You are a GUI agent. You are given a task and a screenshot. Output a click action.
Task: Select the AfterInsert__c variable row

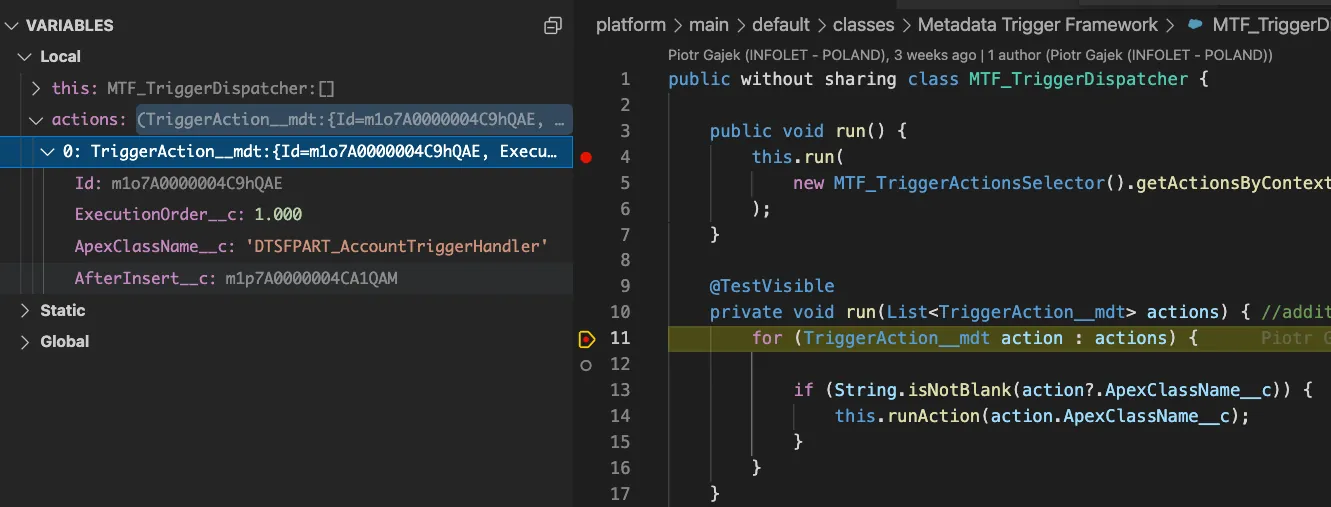(x=286, y=279)
